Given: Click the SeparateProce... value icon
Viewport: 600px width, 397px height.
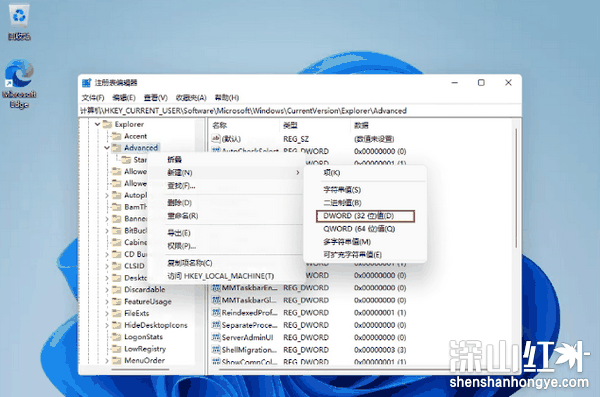Looking at the screenshot, I should (x=216, y=325).
